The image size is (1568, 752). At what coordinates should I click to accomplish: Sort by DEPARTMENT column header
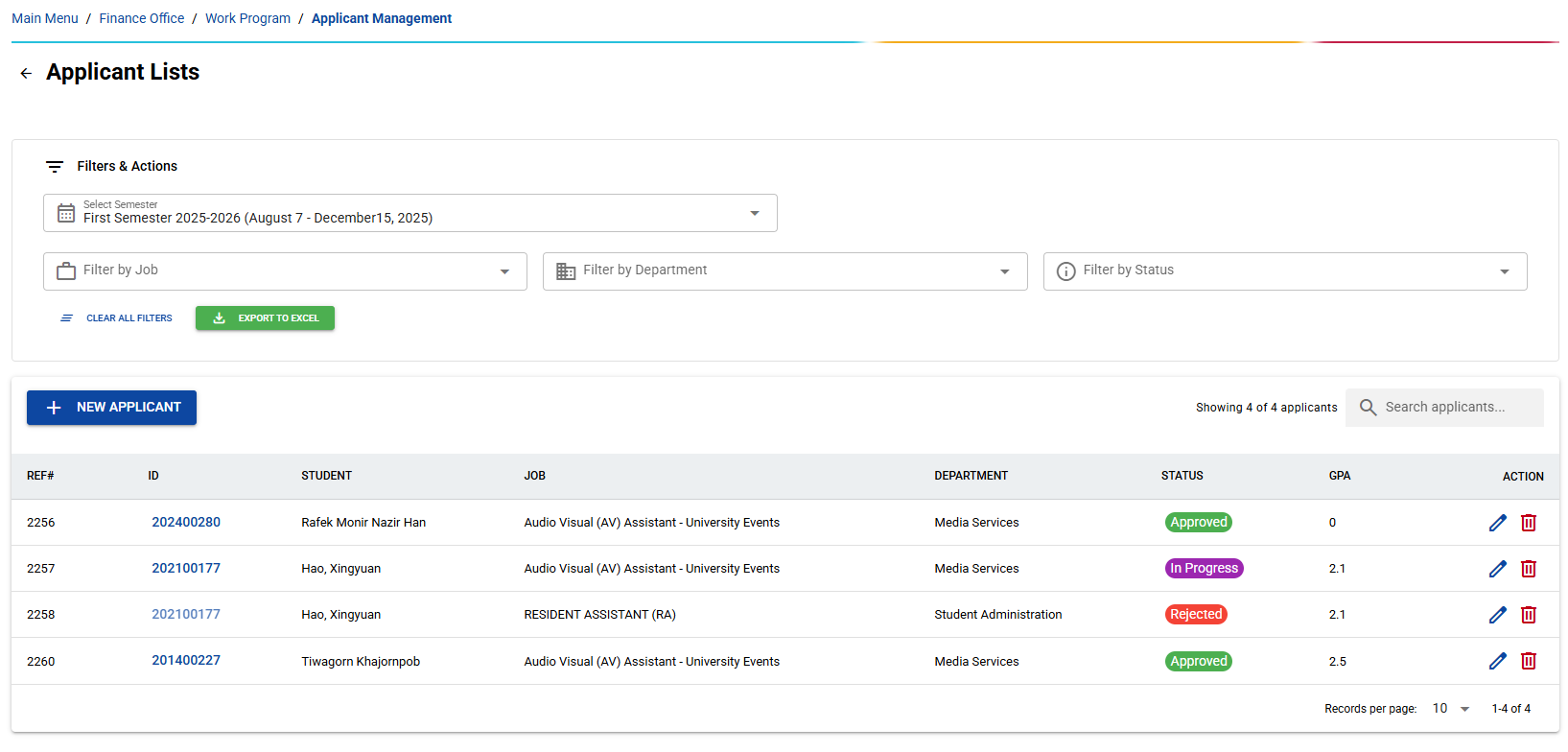click(x=971, y=476)
